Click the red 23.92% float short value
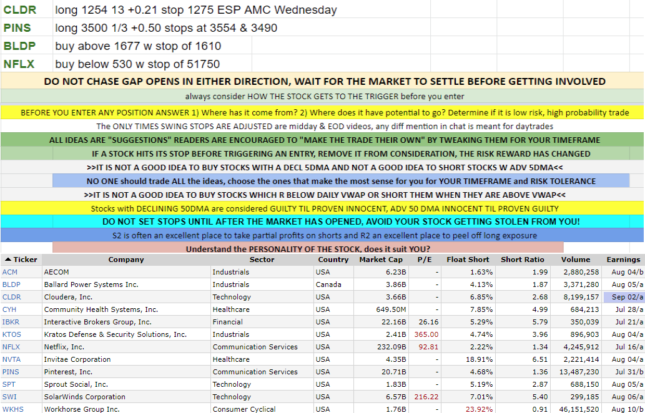Screen dimensions: 645x413 click(479, 409)
